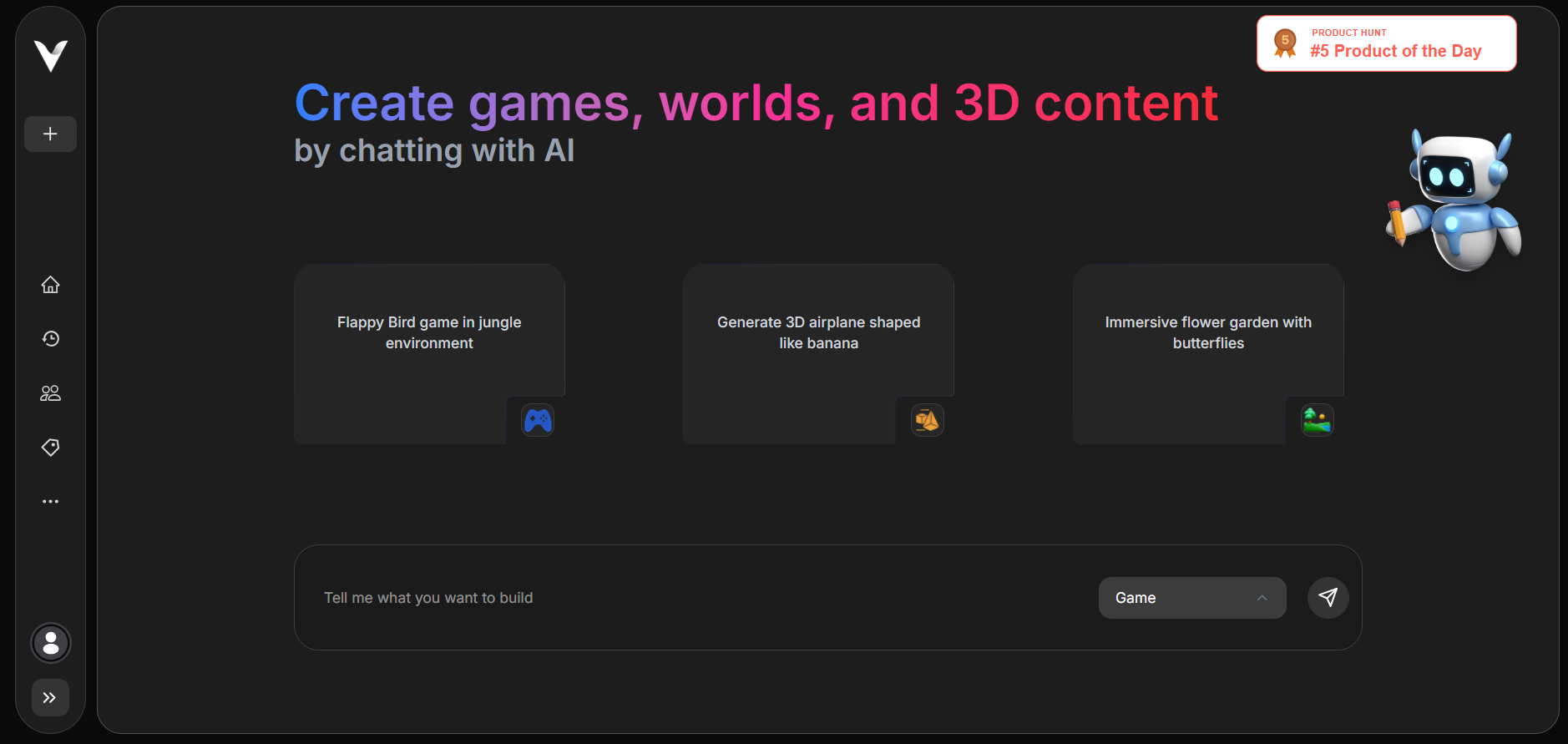Viewport: 1568px width, 744px height.
Task: Open the Product Hunt #5 Product badge
Action: [1386, 43]
